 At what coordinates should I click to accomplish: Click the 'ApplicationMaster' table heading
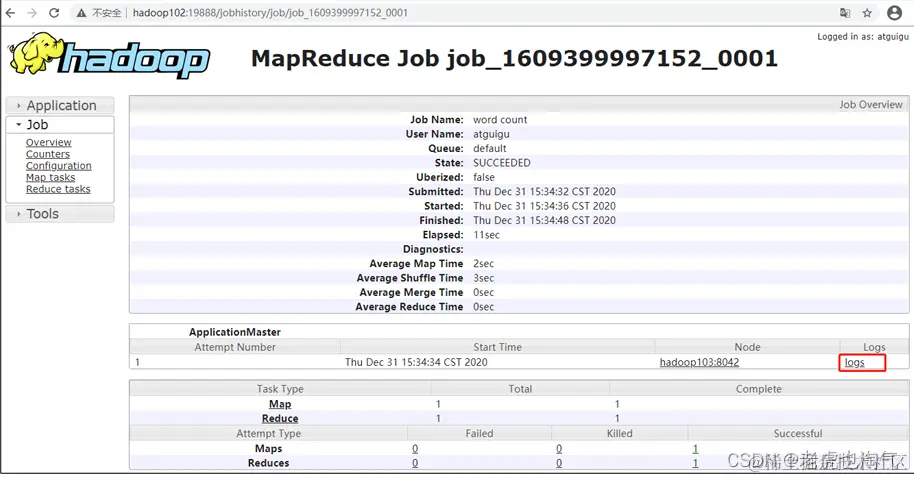235,332
